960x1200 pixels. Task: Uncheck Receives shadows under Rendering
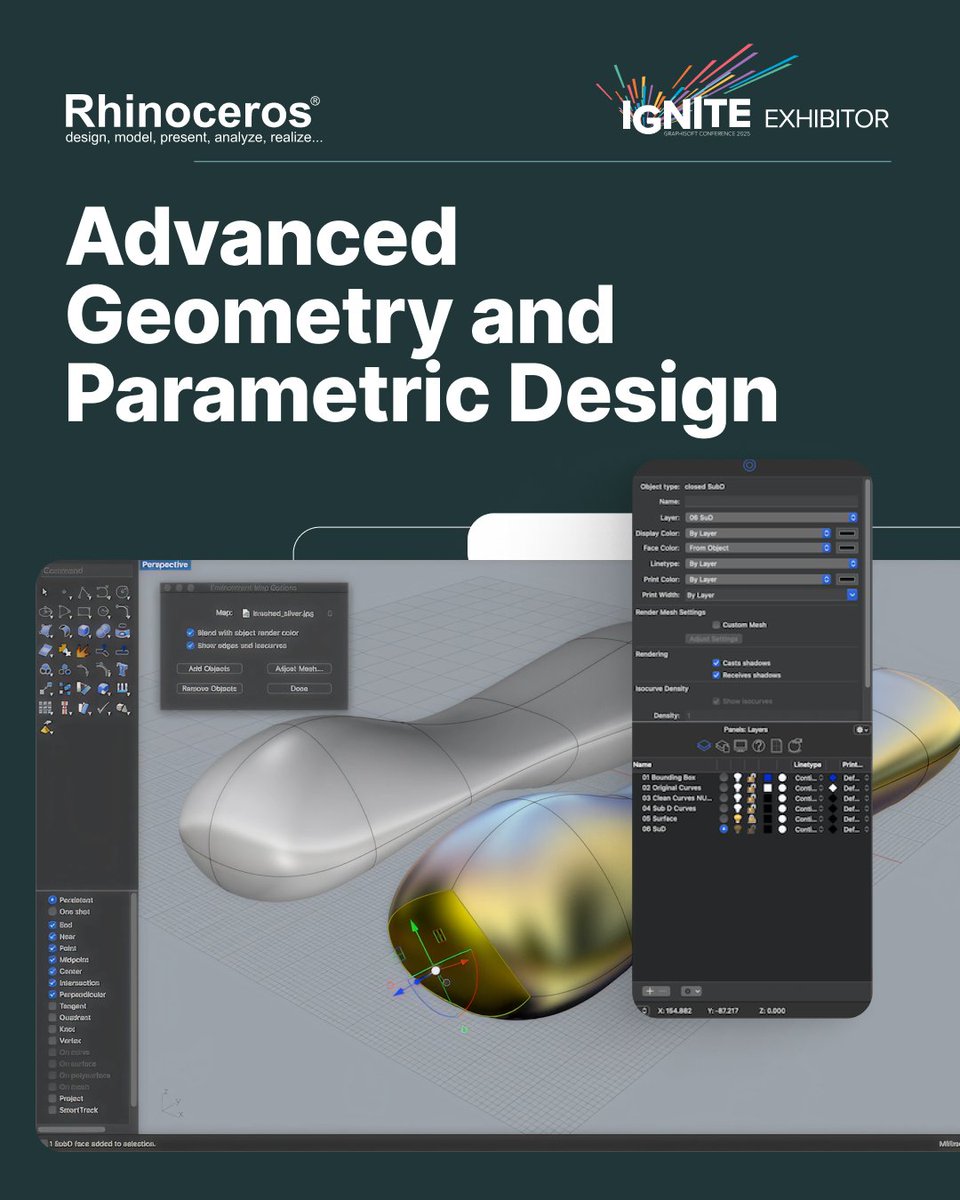point(716,675)
